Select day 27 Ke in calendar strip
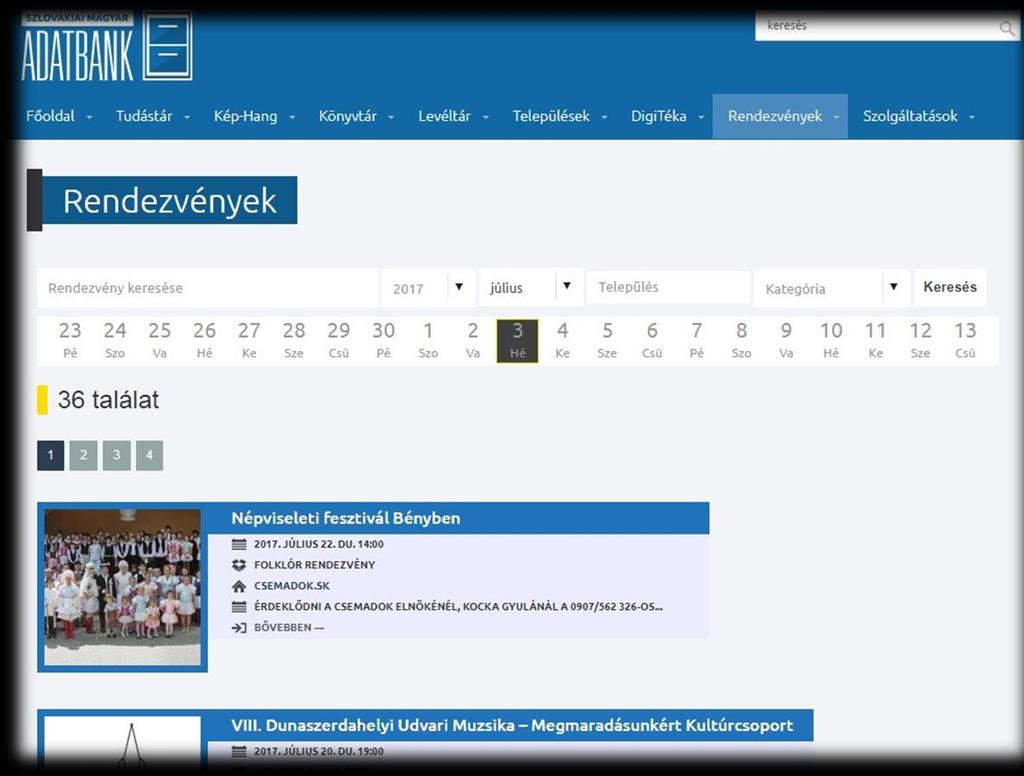The image size is (1024, 776). [249, 340]
